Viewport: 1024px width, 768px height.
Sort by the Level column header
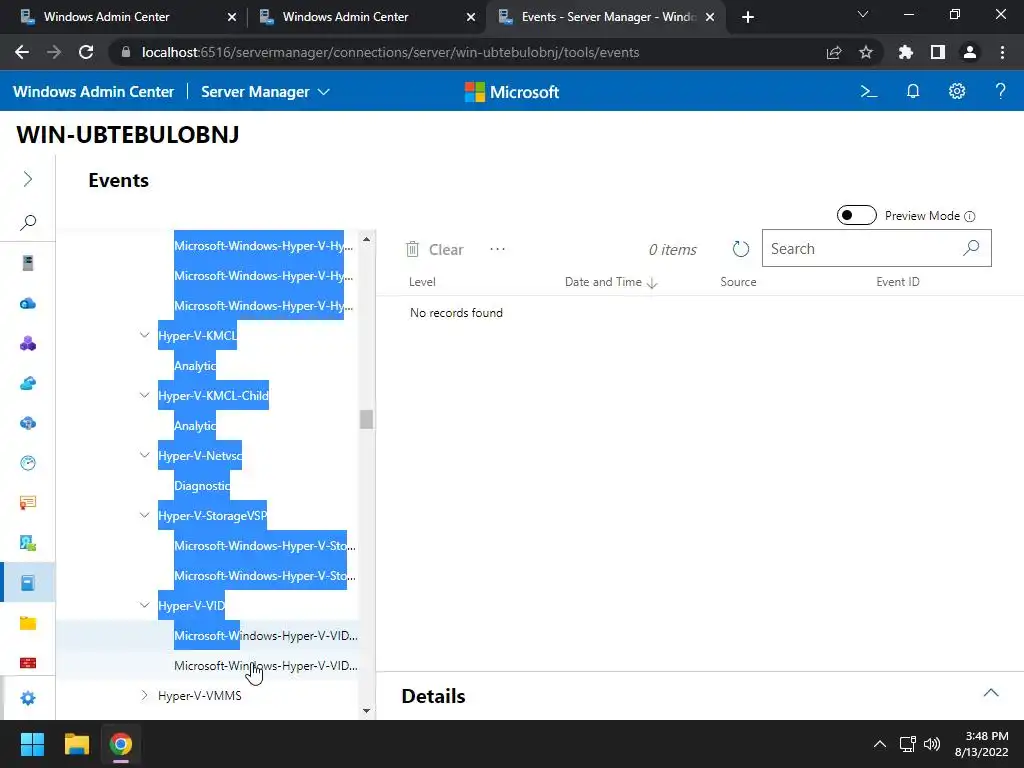(422, 282)
